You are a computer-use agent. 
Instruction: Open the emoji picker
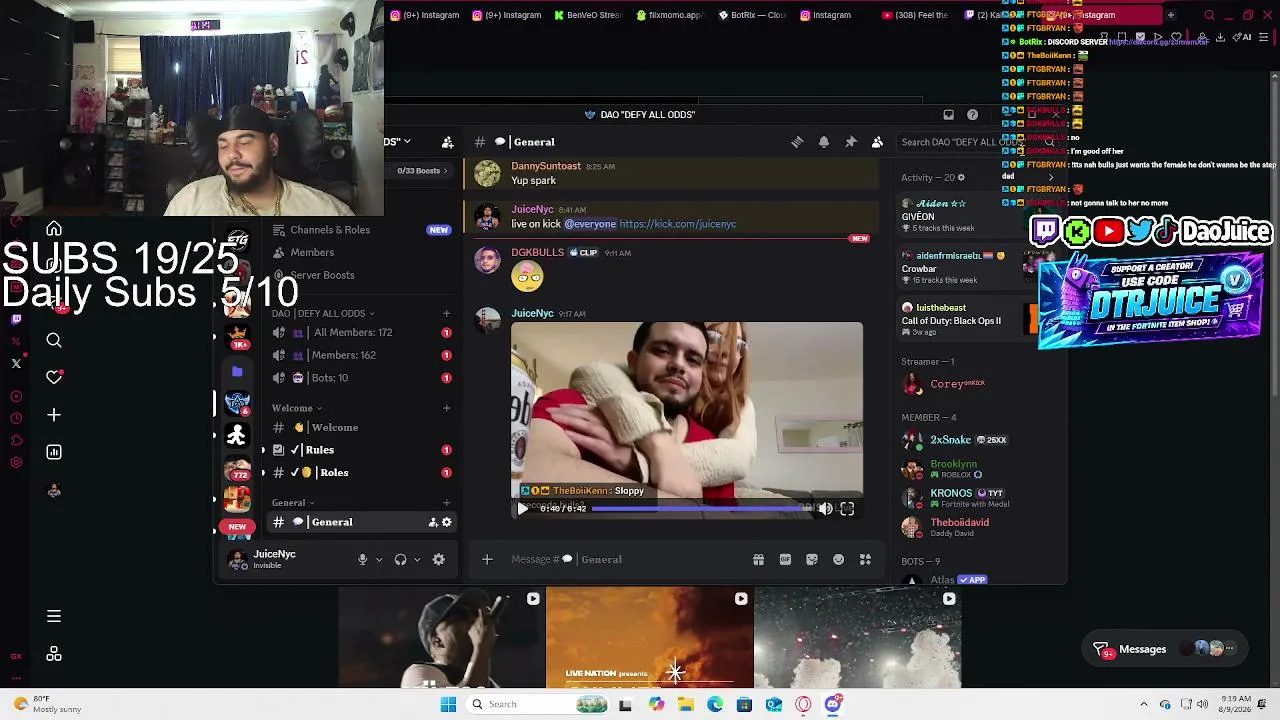pos(839,560)
